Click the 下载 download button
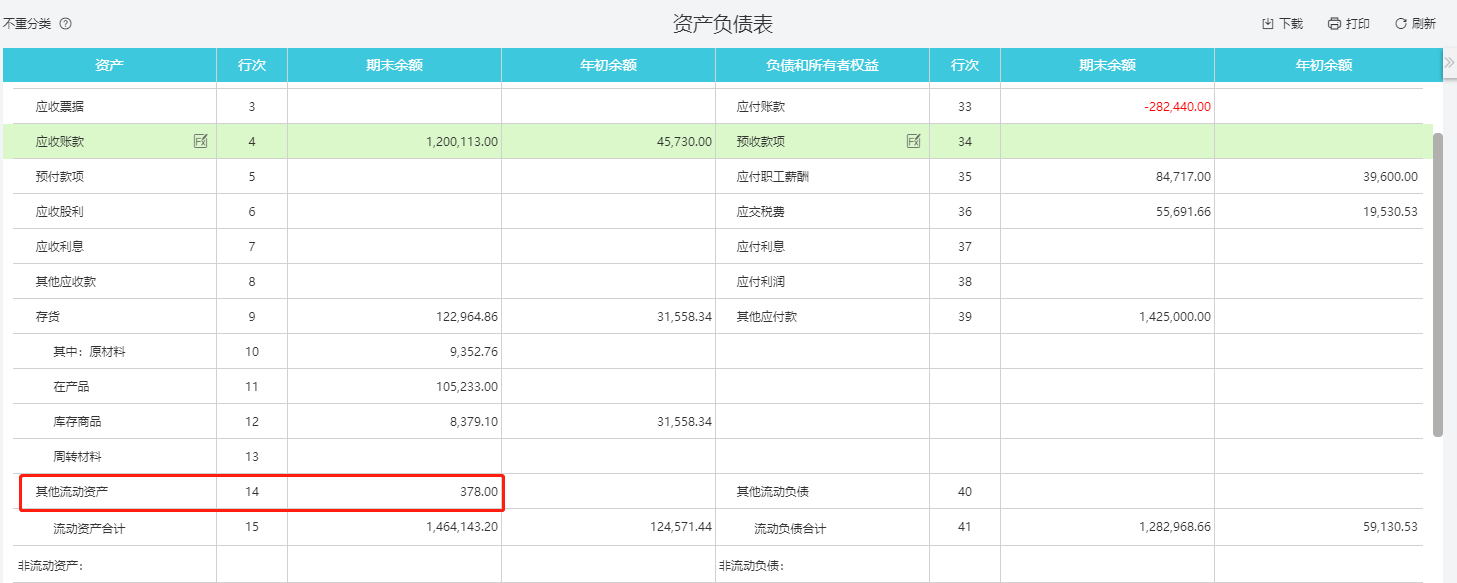Viewport: 1457px width, 583px height. (x=1282, y=24)
